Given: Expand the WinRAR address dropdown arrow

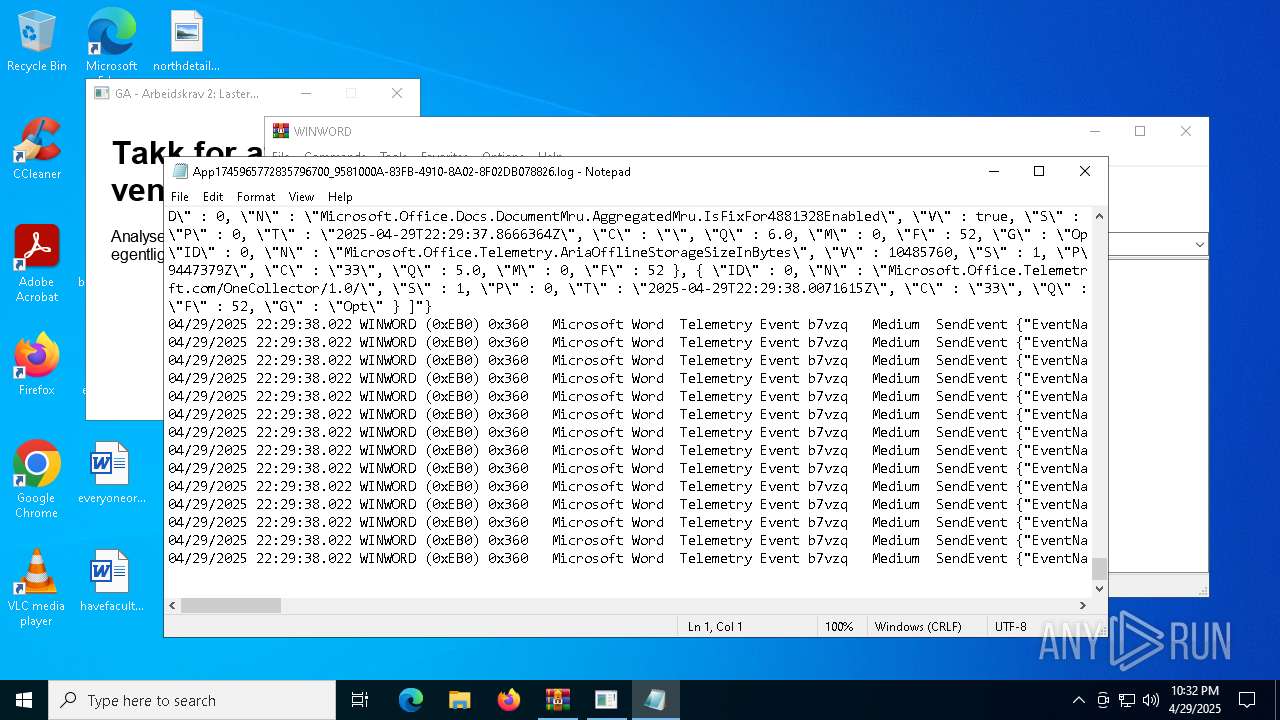Looking at the screenshot, I should click(x=1198, y=244).
